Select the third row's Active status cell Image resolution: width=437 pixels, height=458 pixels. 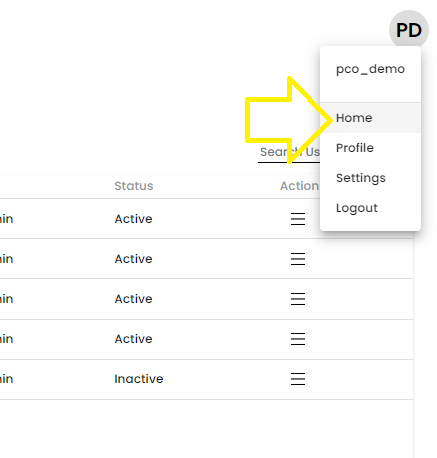[x=133, y=299]
